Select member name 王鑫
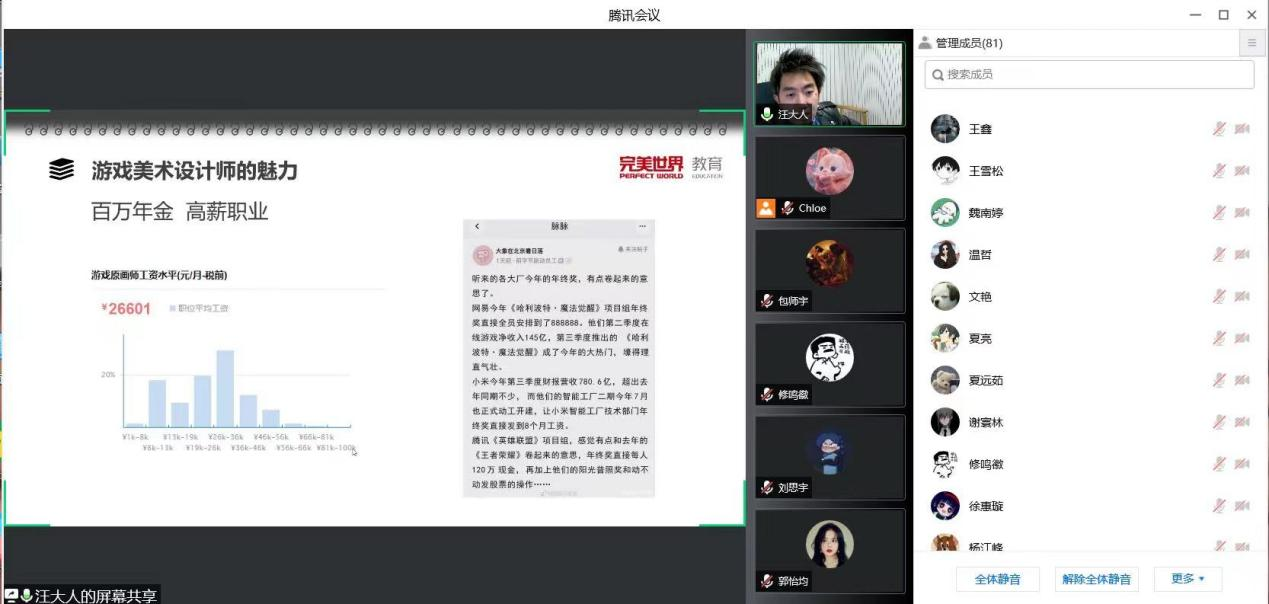 pyautogui.click(x=980, y=129)
